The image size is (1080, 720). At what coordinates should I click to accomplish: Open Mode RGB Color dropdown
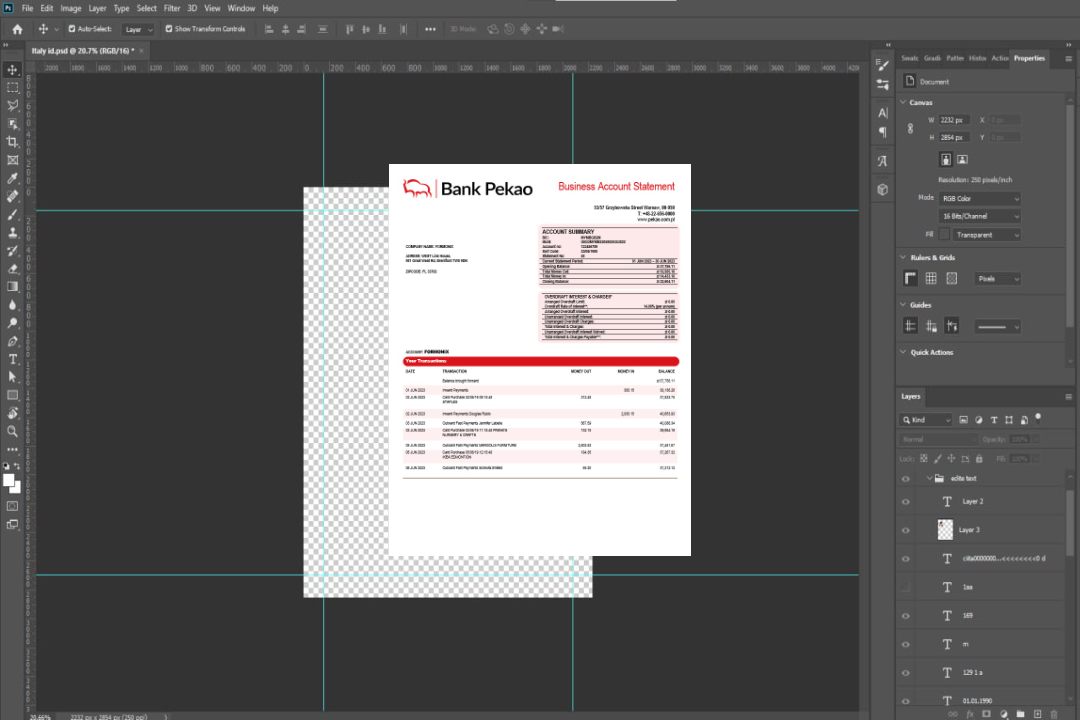click(x=979, y=198)
